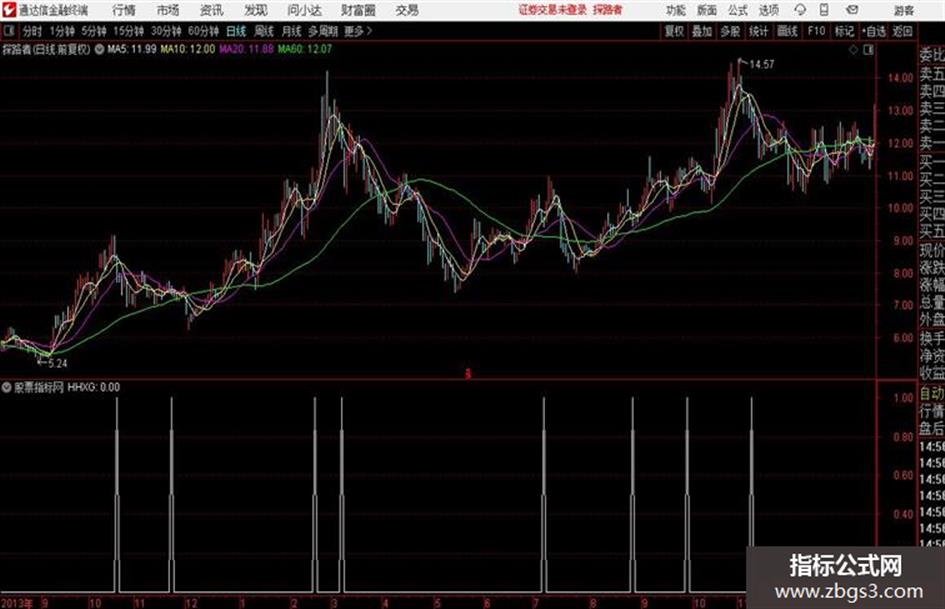
Task: Open the 功能 menu
Action: [x=676, y=10]
